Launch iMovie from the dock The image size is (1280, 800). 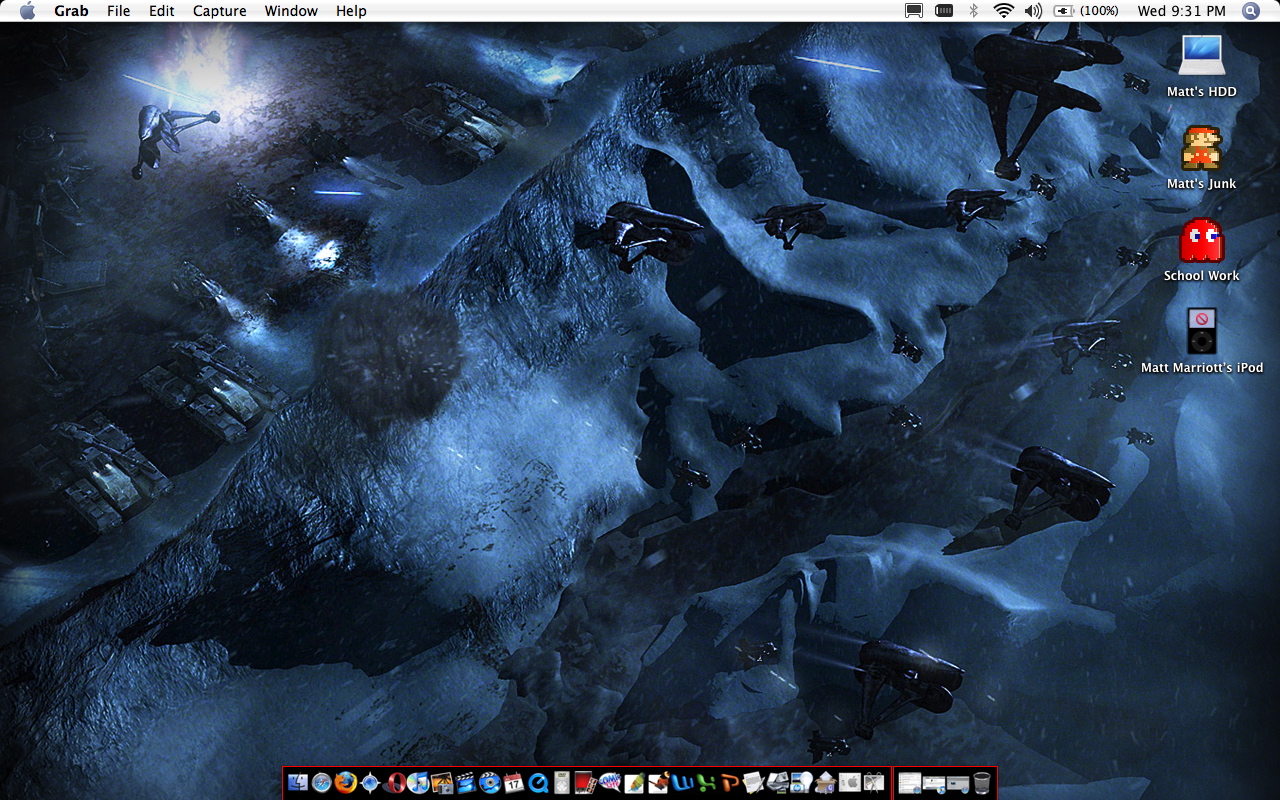point(466,783)
